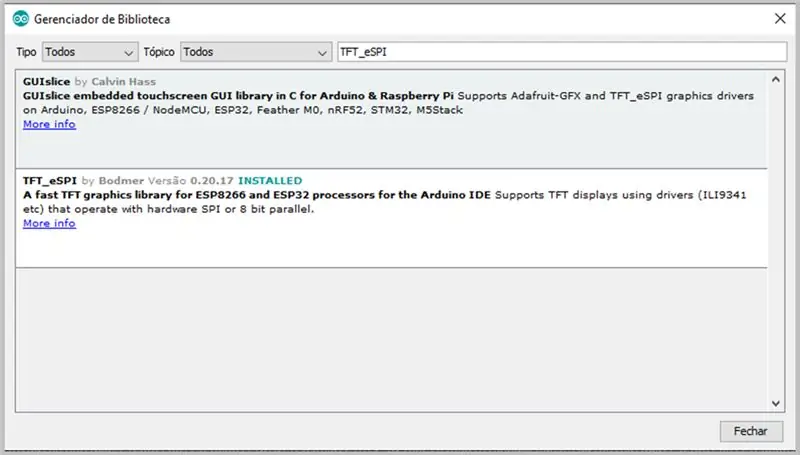This screenshot has width=800, height=455.
Task: Click the Tipo label
Action: pyautogui.click(x=26, y=52)
